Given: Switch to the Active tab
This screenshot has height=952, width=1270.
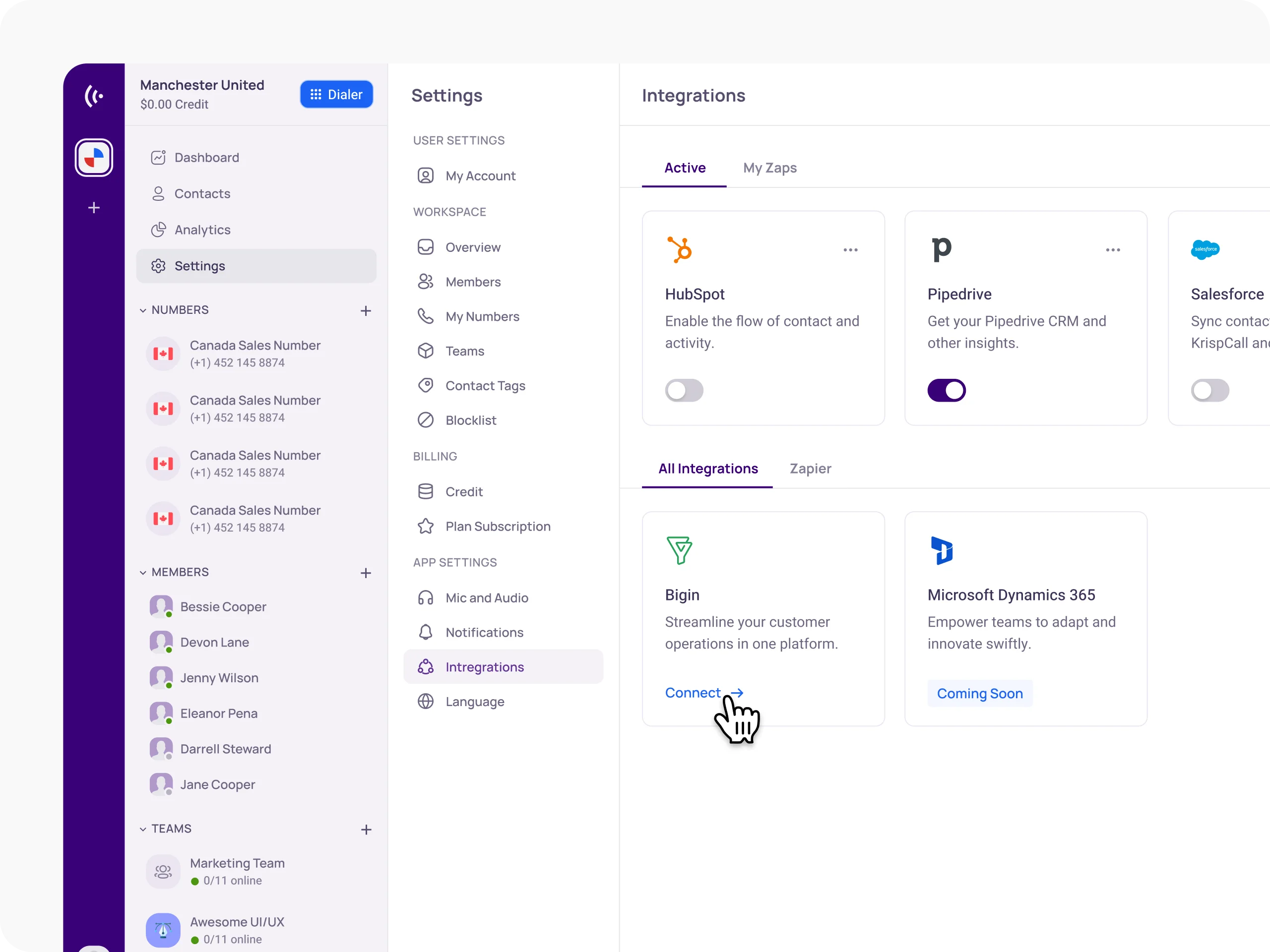Looking at the screenshot, I should coord(685,168).
